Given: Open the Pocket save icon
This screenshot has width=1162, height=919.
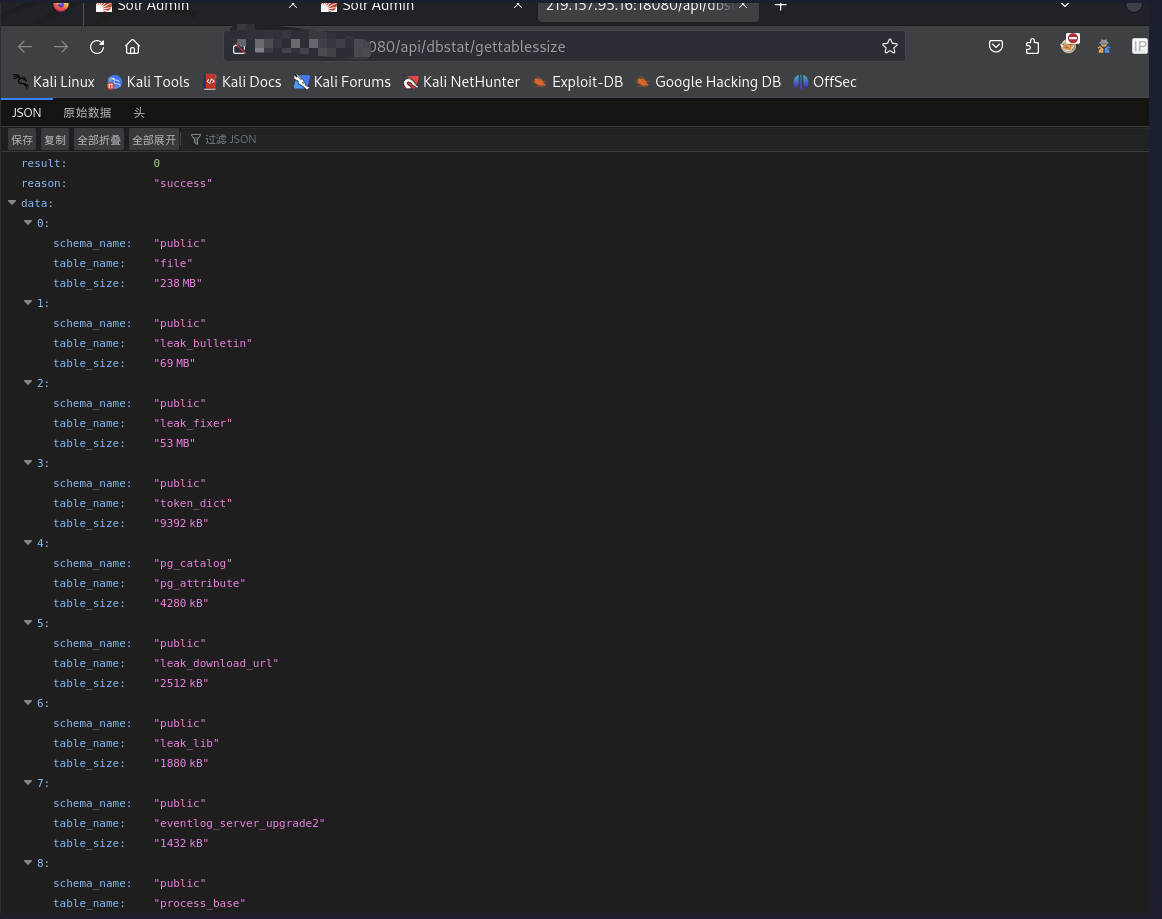Looking at the screenshot, I should point(996,47).
